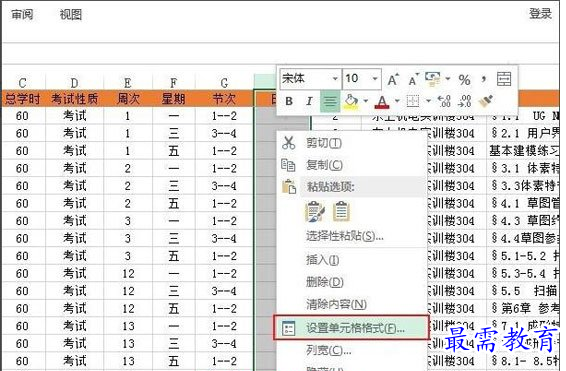This screenshot has width=566, height=371.
Task: Click the paste clipboard icon beside 粘贴选项
Action: pyautogui.click(x=289, y=187)
